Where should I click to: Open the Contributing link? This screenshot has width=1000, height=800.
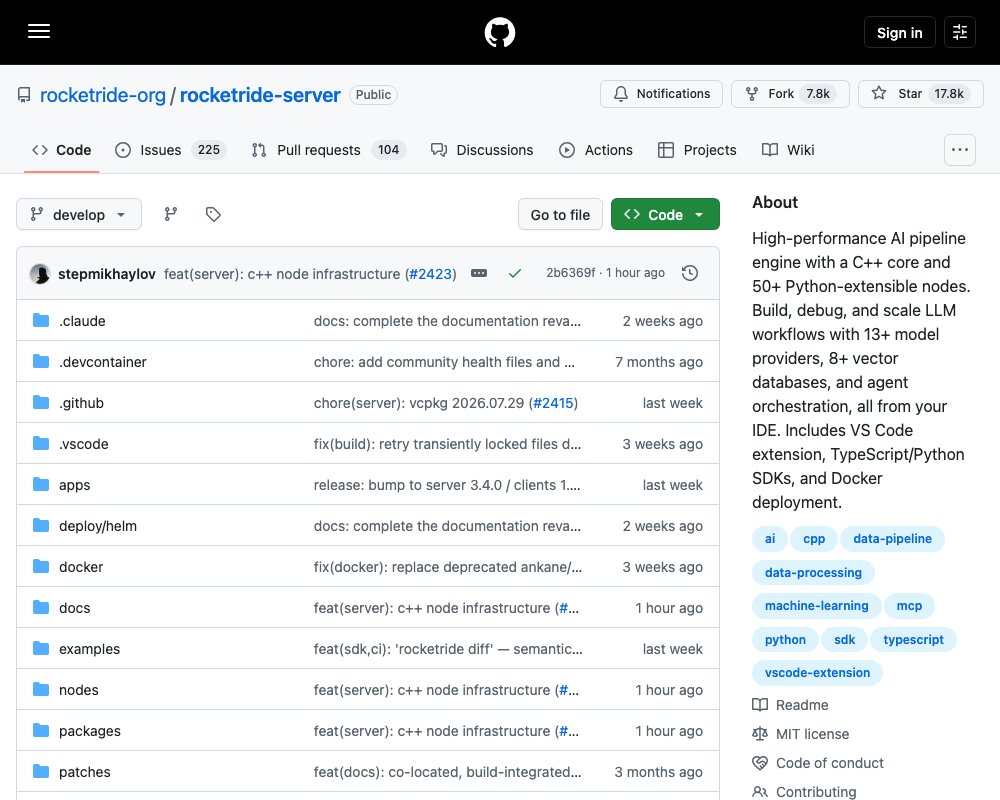click(x=804, y=792)
